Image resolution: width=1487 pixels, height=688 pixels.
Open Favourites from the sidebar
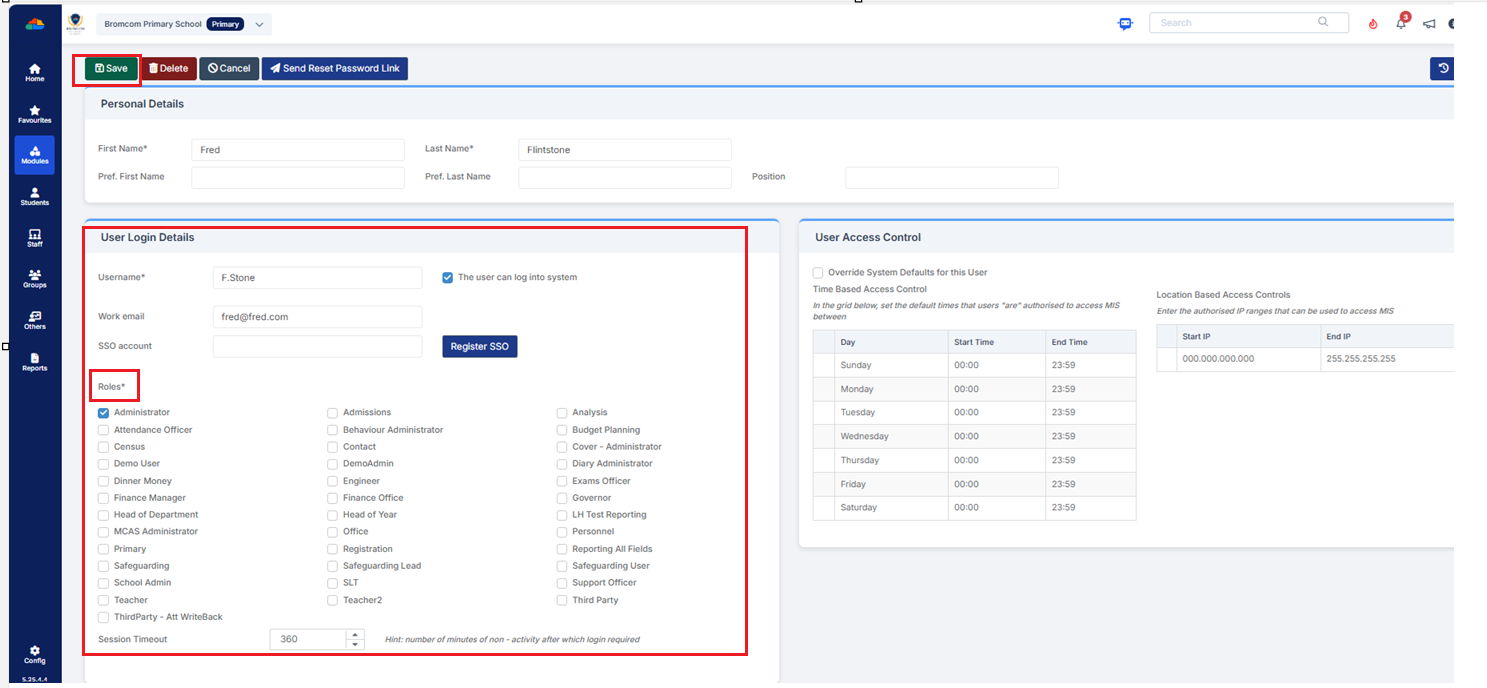(35, 114)
